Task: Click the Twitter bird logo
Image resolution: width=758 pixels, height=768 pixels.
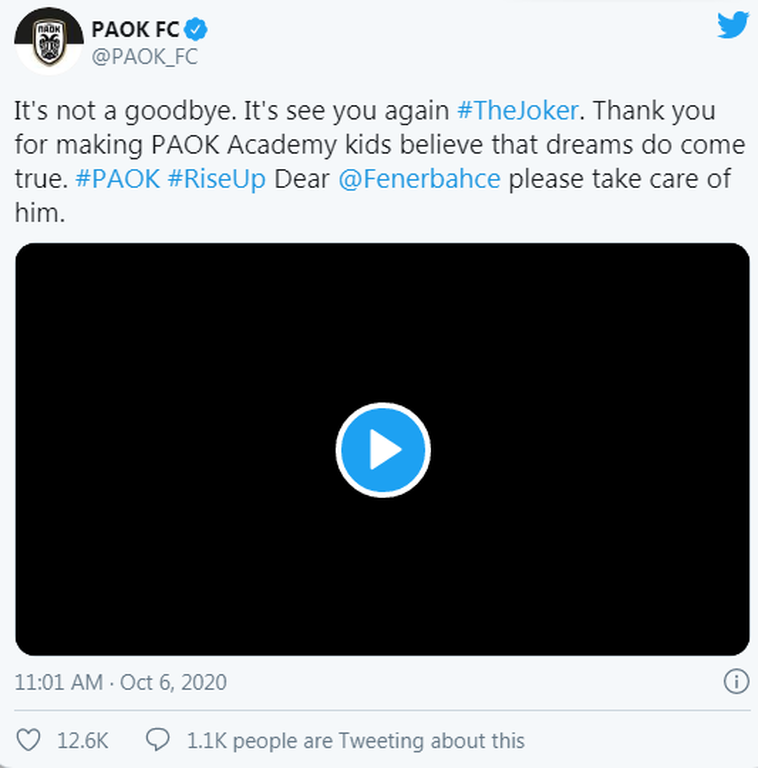Action: (733, 25)
